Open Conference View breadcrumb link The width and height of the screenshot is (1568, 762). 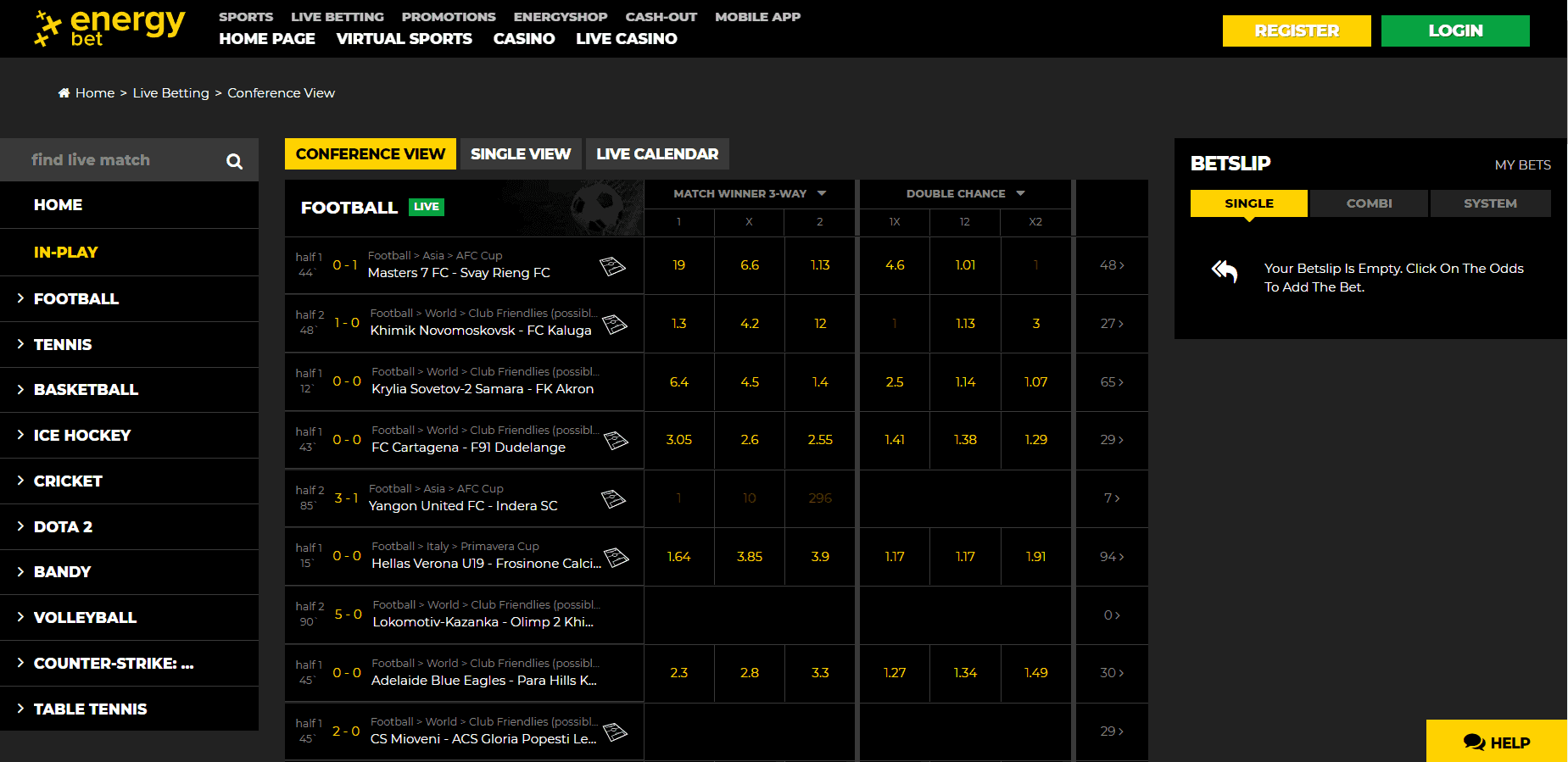(x=281, y=93)
